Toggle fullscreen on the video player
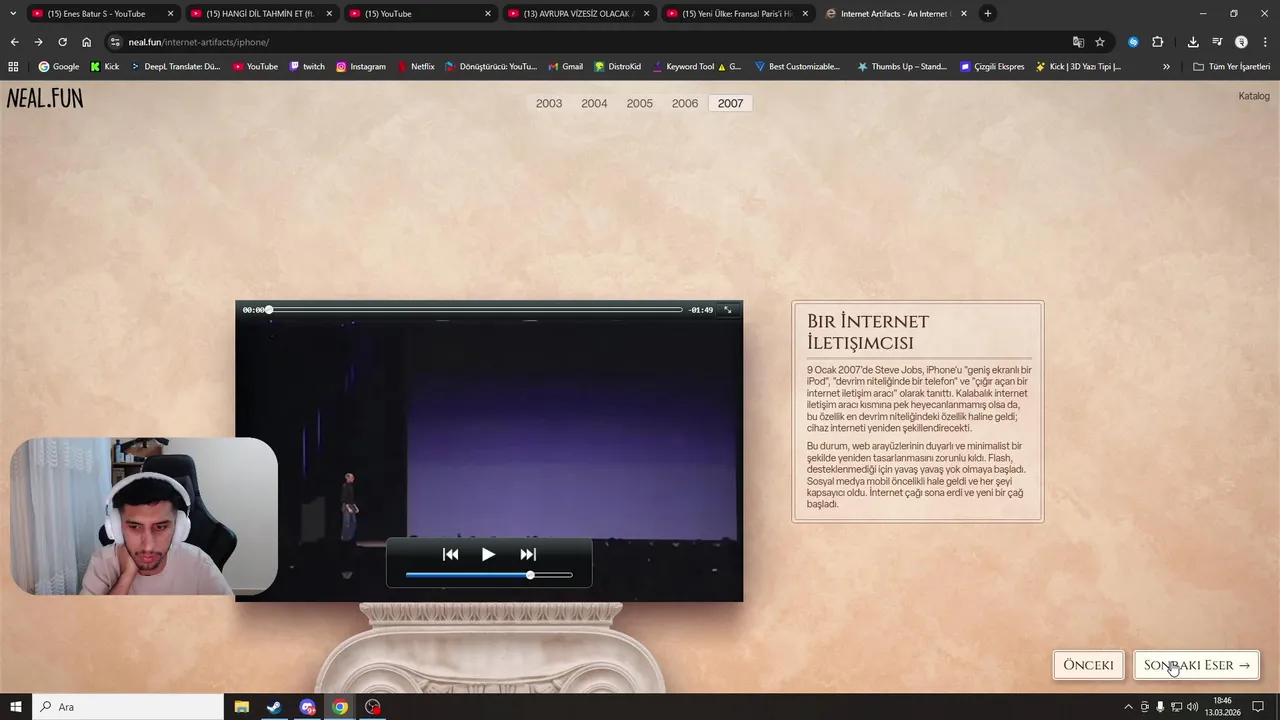 click(x=728, y=310)
